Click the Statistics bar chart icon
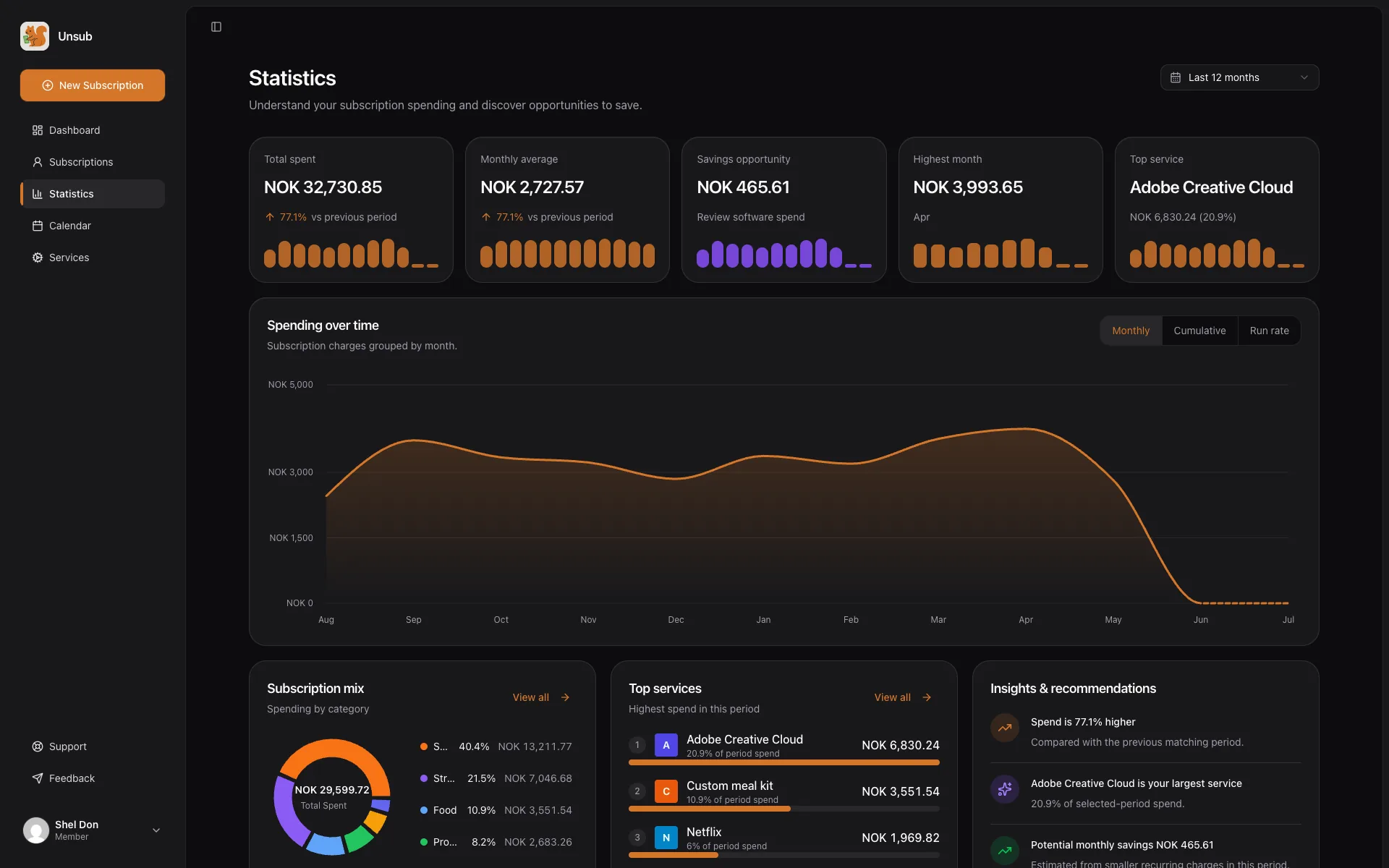The width and height of the screenshot is (1389, 868). [38, 194]
